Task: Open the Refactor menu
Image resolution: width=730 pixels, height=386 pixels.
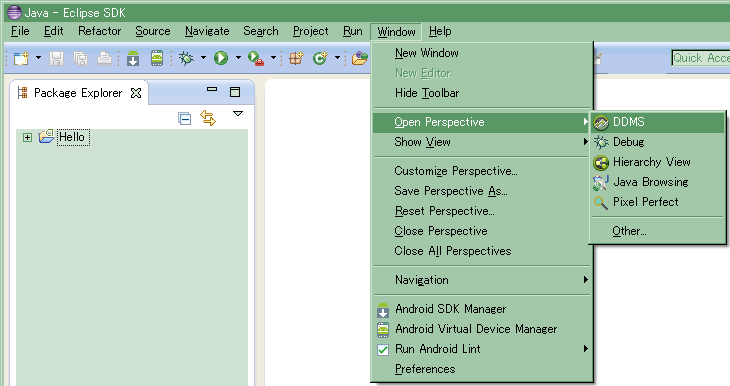Action: [100, 31]
